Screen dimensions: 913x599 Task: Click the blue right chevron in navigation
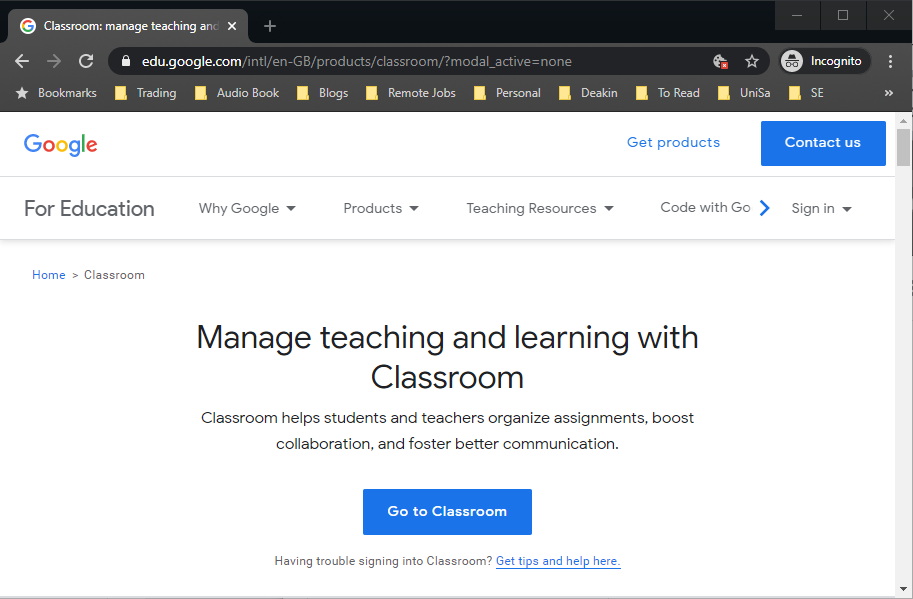point(765,208)
